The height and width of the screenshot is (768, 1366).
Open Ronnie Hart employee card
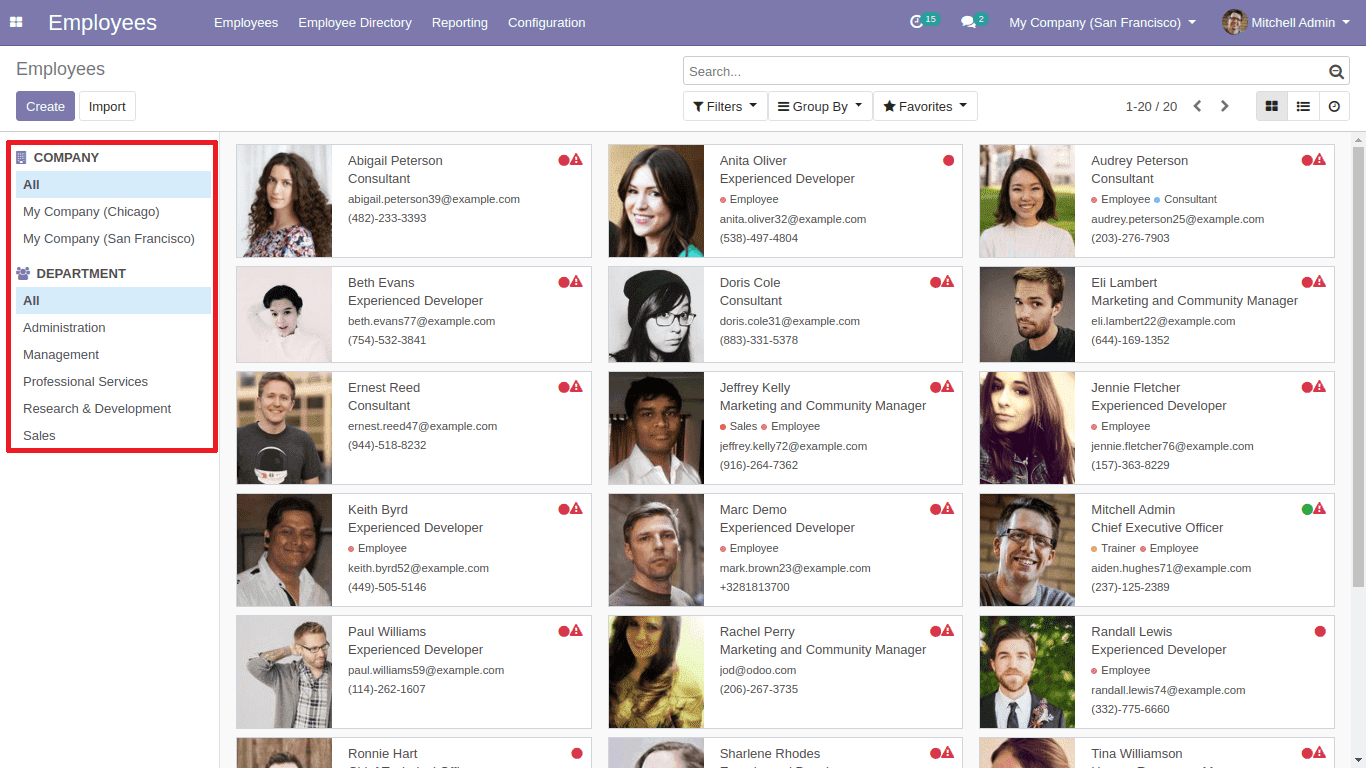click(414, 753)
